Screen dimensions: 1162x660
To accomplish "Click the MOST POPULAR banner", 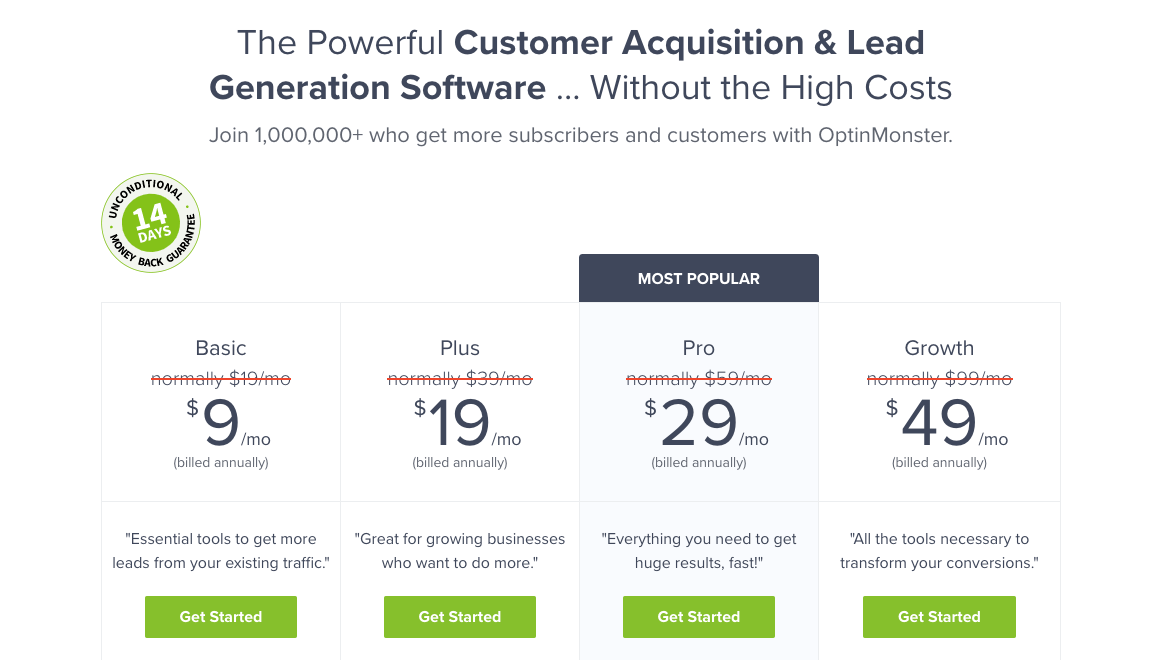I will (x=698, y=278).
